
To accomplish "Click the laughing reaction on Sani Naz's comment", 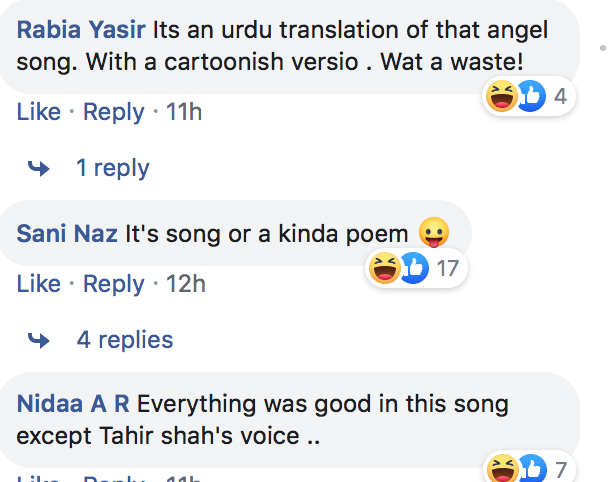I will coord(385,268).
